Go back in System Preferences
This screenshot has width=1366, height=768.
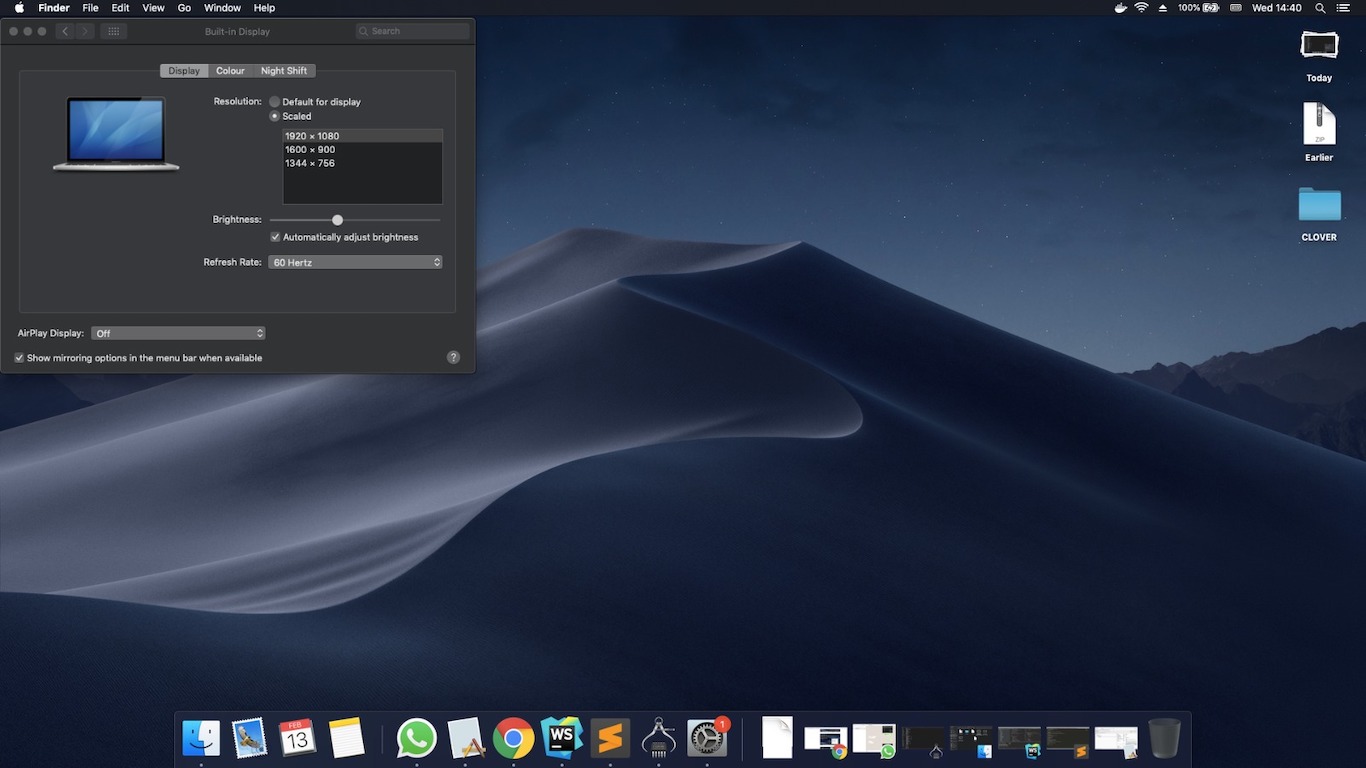pos(65,31)
